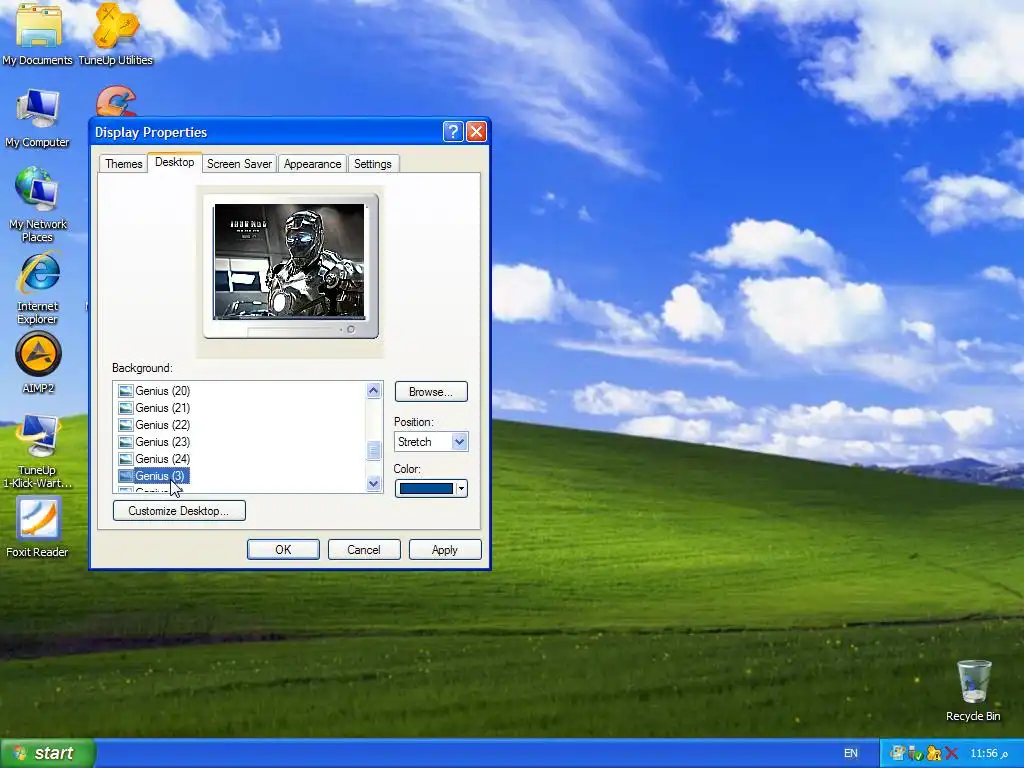The width and height of the screenshot is (1024, 768).
Task: Select Genius (23) in background list
Action: coord(163,442)
